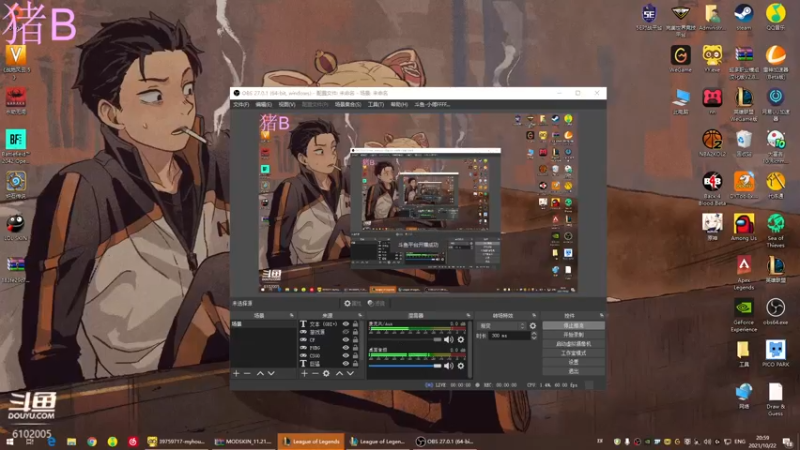The image size is (800, 450).
Task: Add a new scene with plus icon
Action: coord(236,373)
